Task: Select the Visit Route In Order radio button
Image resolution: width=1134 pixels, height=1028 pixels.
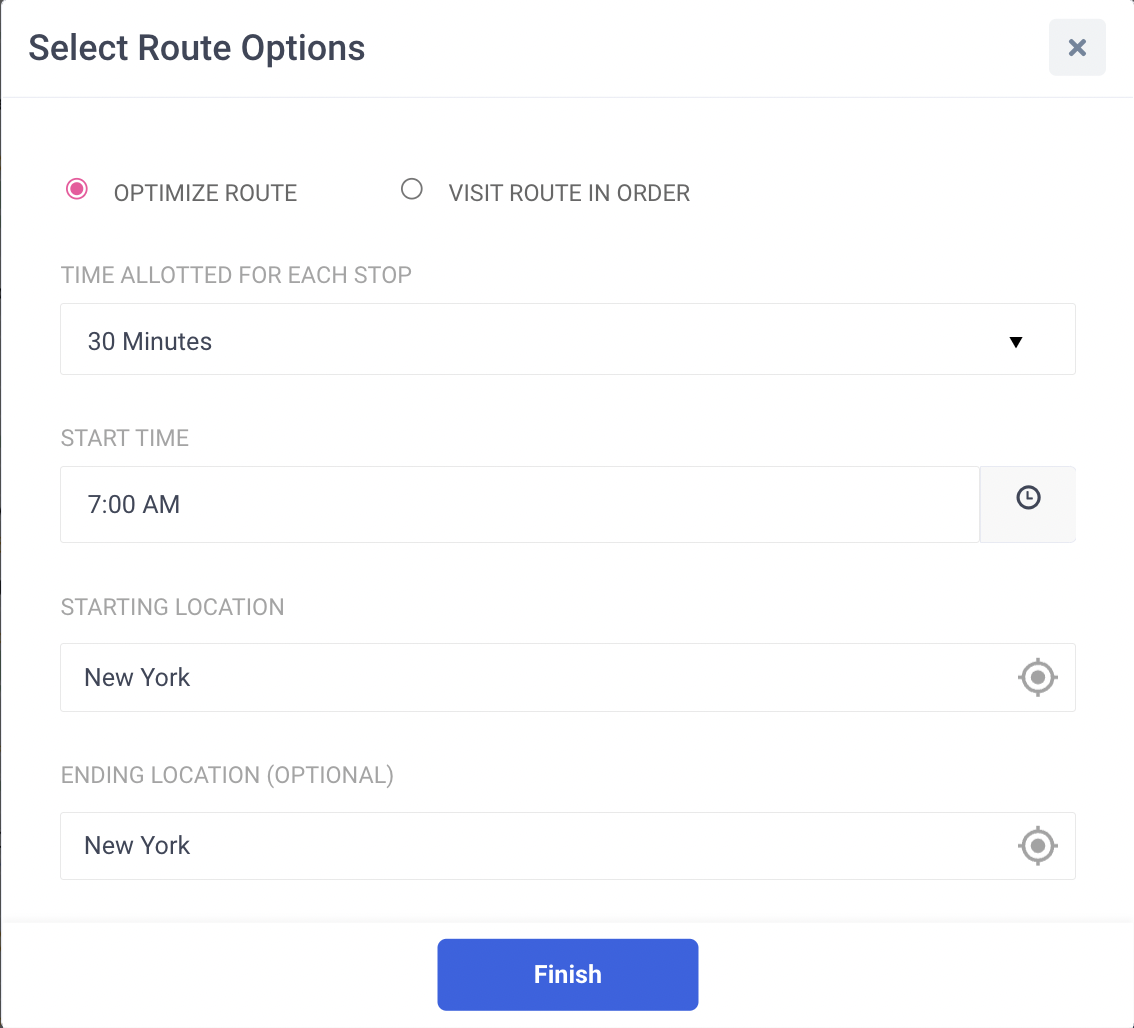Action: (412, 190)
